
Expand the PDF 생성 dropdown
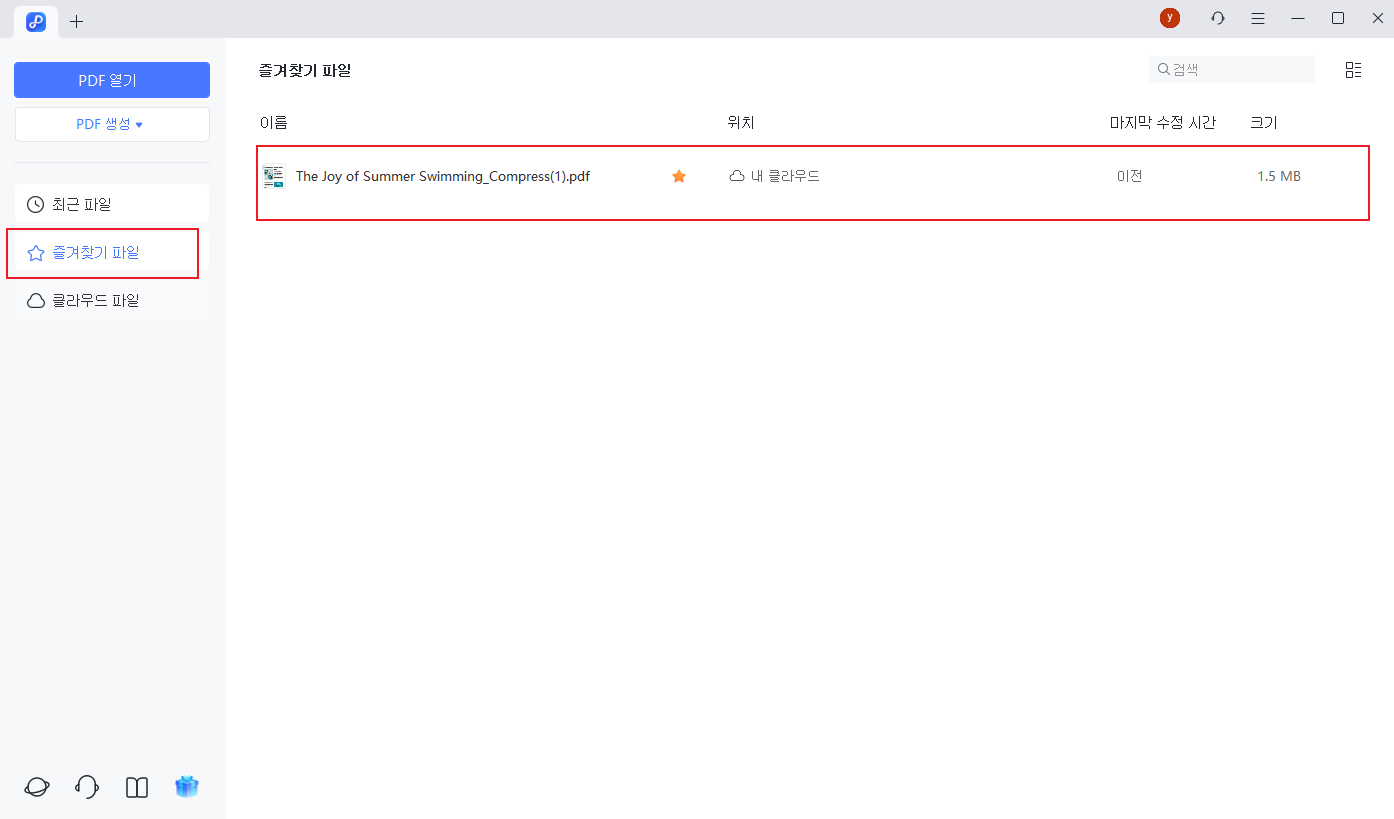112,123
